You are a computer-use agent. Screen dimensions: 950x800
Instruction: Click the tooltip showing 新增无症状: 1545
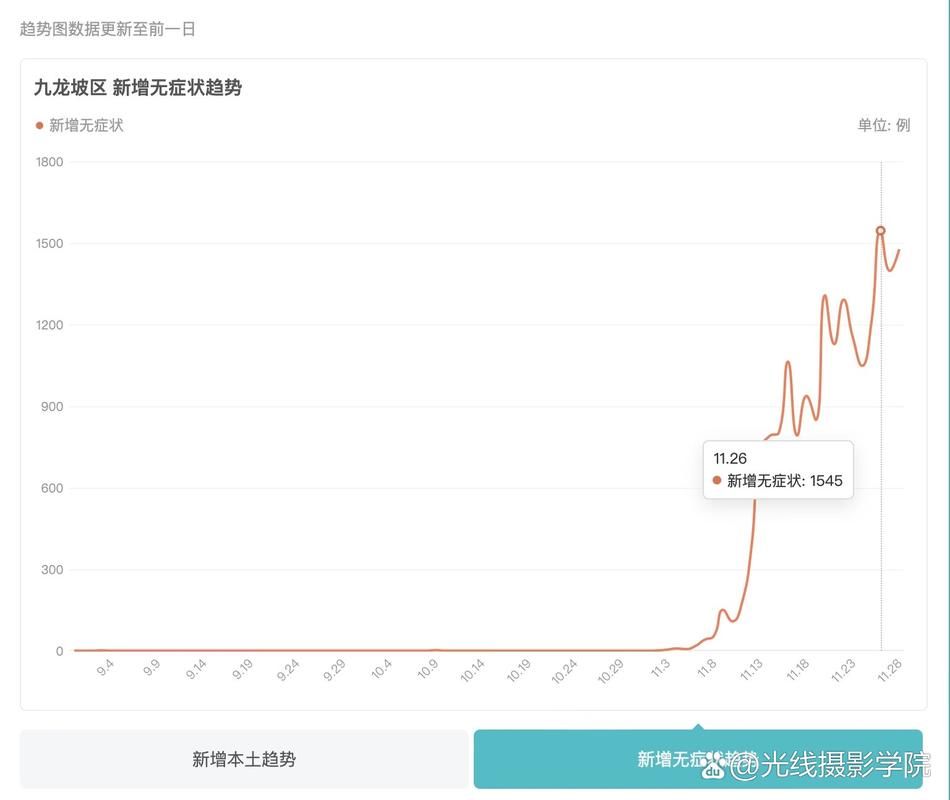(779, 470)
